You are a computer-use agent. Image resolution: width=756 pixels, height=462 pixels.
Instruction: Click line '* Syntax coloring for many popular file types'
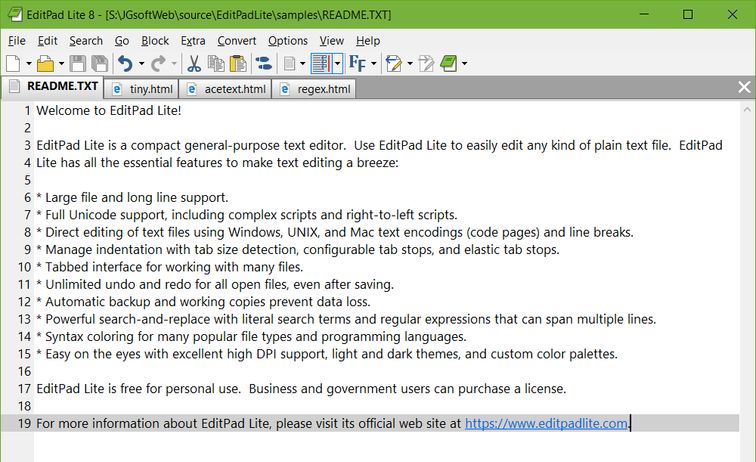tap(251, 337)
